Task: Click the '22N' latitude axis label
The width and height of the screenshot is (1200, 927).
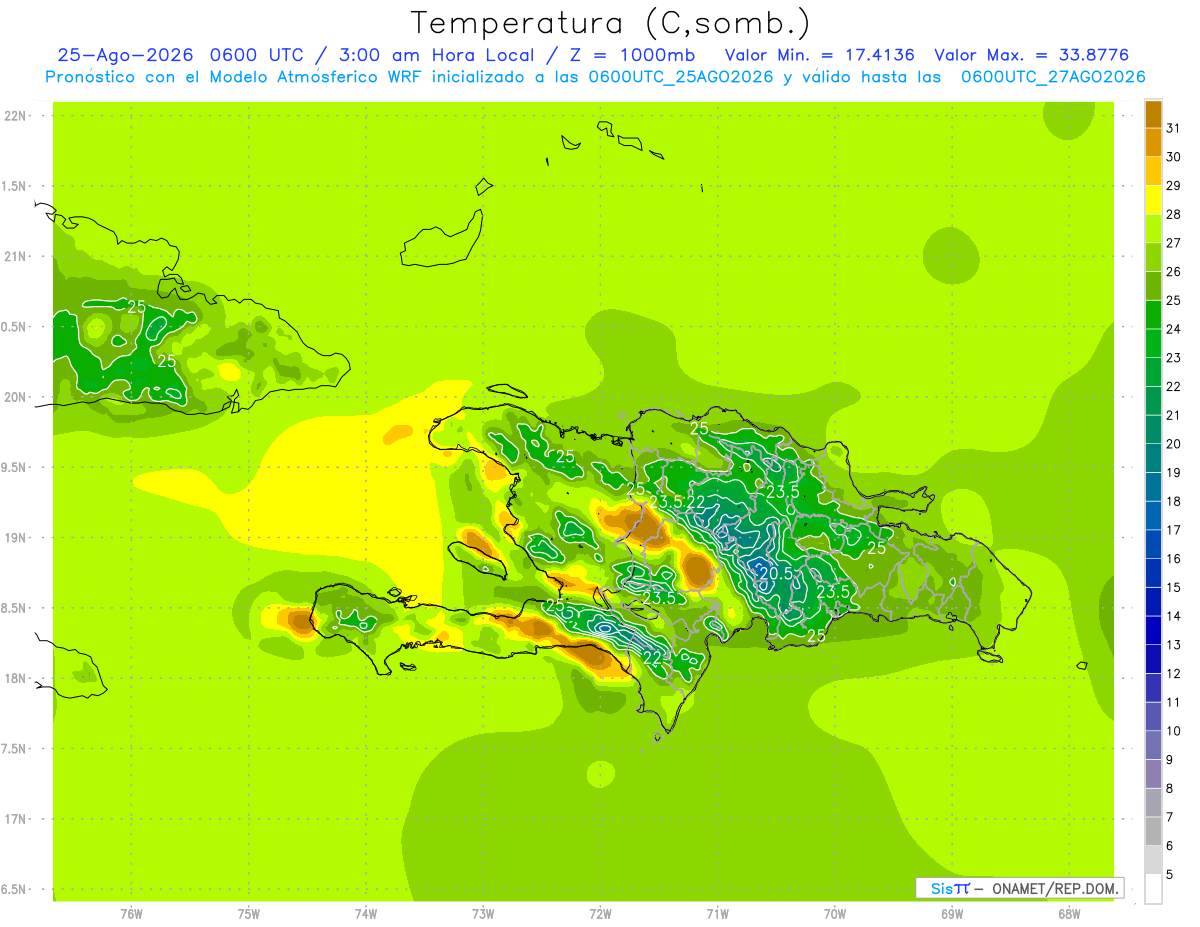Action: pos(16,115)
